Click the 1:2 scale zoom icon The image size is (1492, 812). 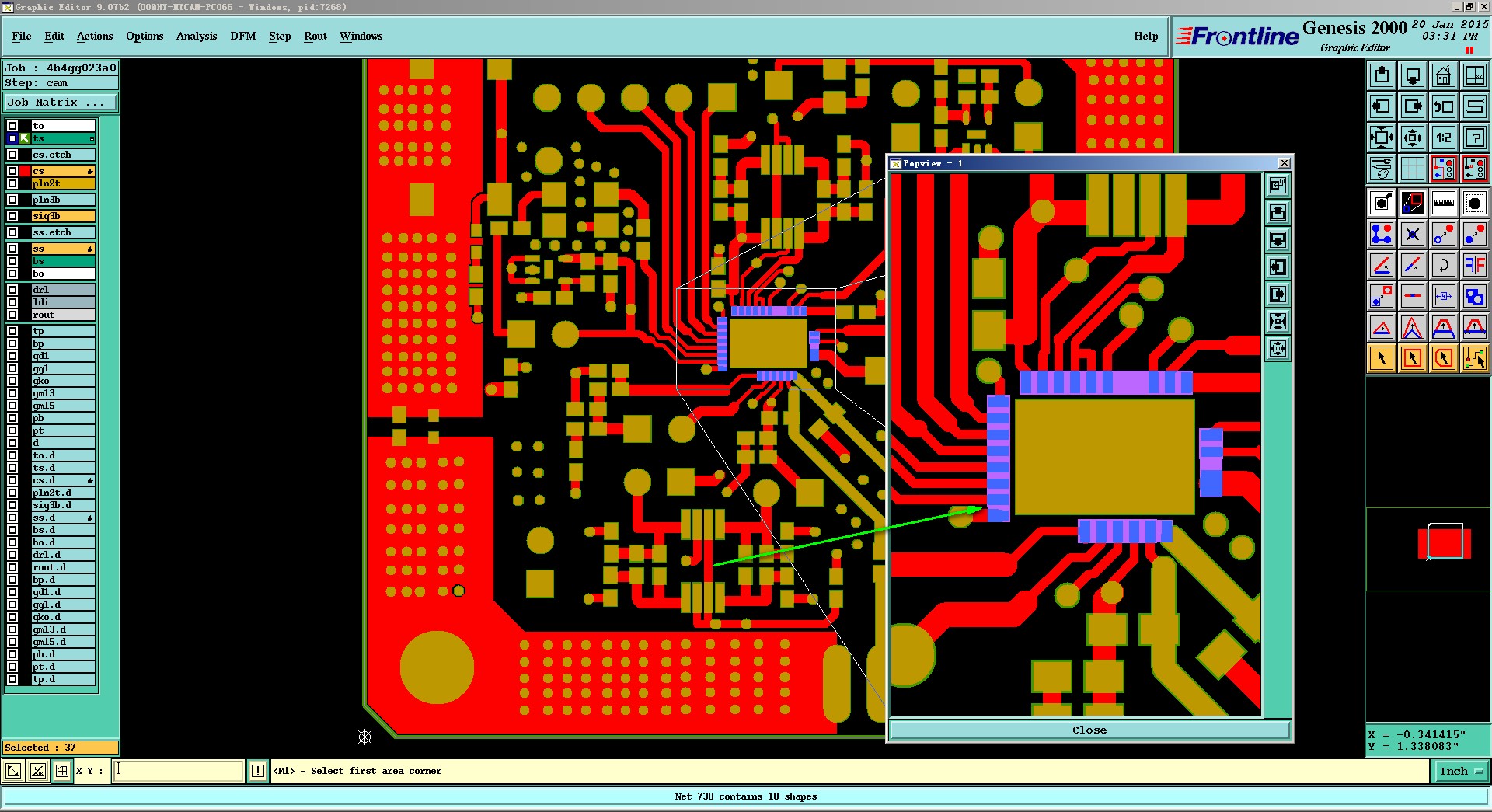pos(1444,138)
